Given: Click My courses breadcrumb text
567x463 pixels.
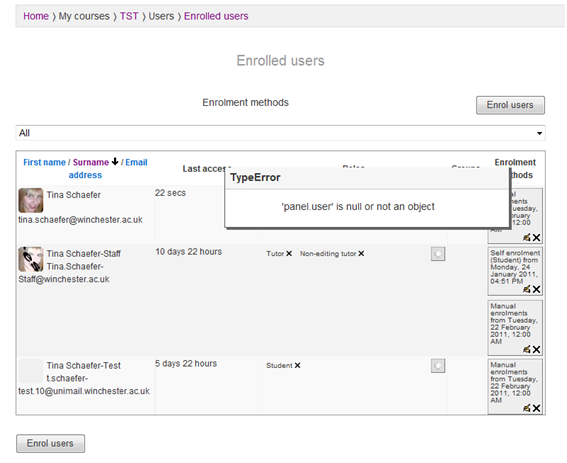Looking at the screenshot, I should (x=84, y=16).
